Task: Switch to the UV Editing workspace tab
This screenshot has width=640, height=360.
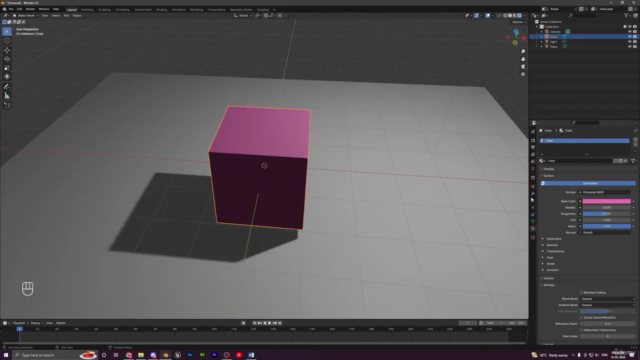Action: [x=122, y=9]
